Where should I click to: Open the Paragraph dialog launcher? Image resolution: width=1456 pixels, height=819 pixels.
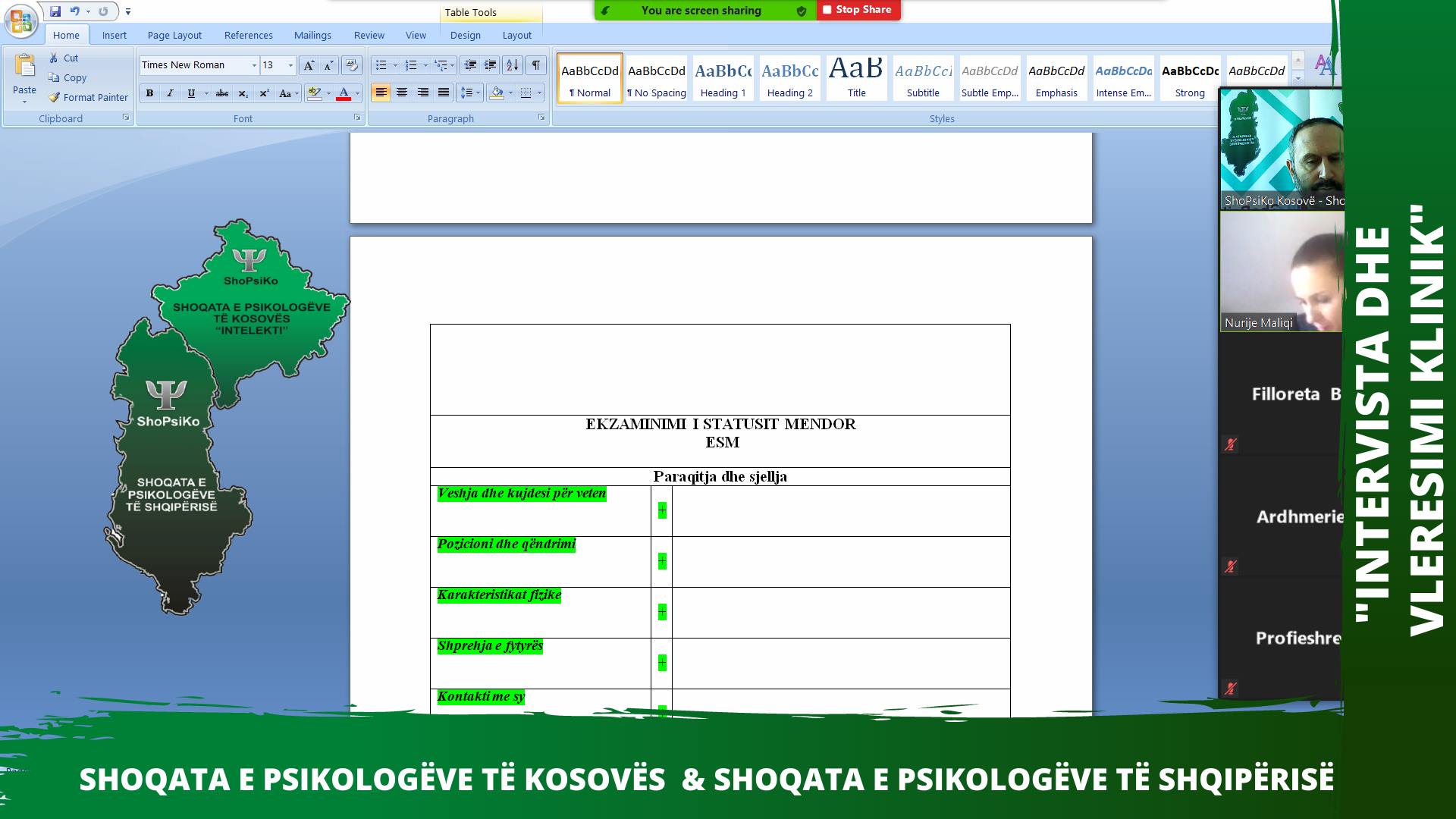coord(541,118)
